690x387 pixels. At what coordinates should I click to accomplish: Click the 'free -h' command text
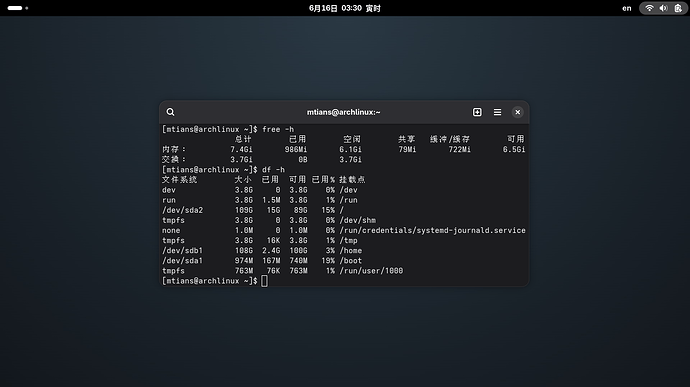[x=278, y=129]
